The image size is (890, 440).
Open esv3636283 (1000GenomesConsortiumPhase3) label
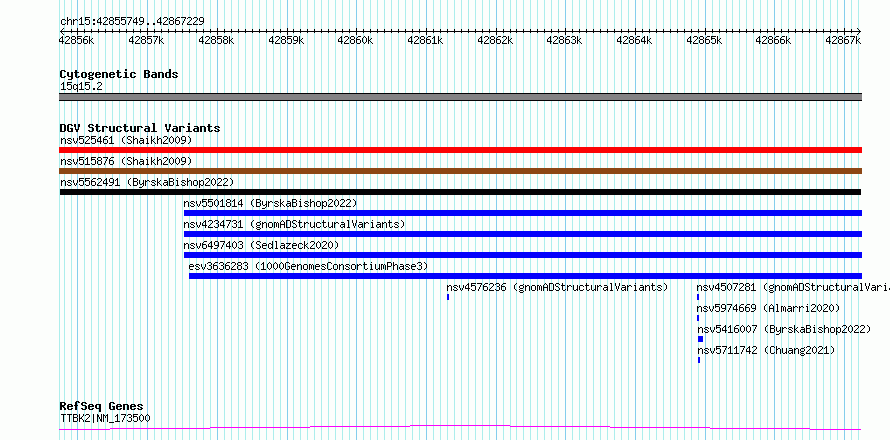pyautogui.click(x=308, y=266)
